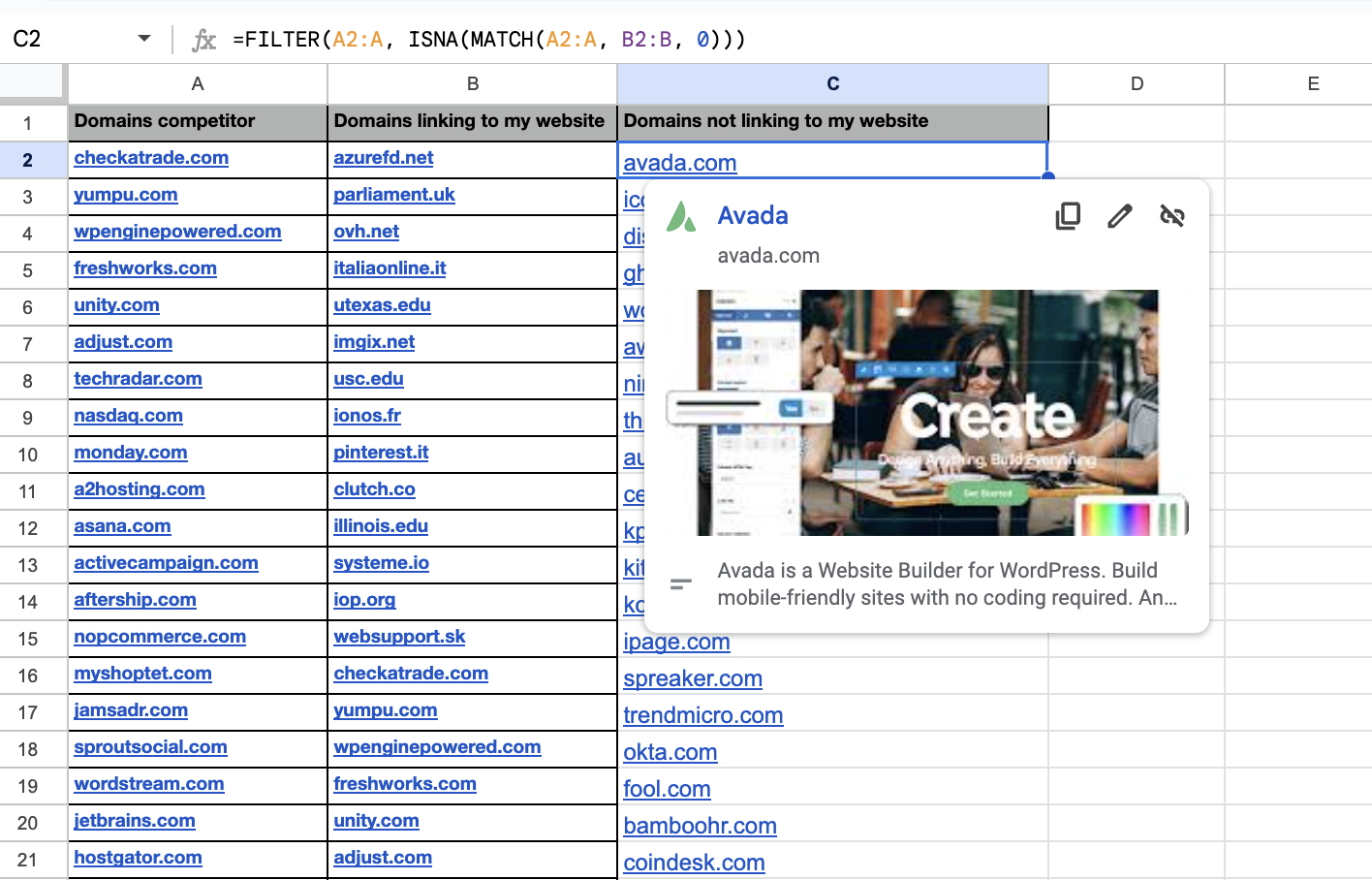
Task: Open sproutsocial.com link
Action: 150,747
